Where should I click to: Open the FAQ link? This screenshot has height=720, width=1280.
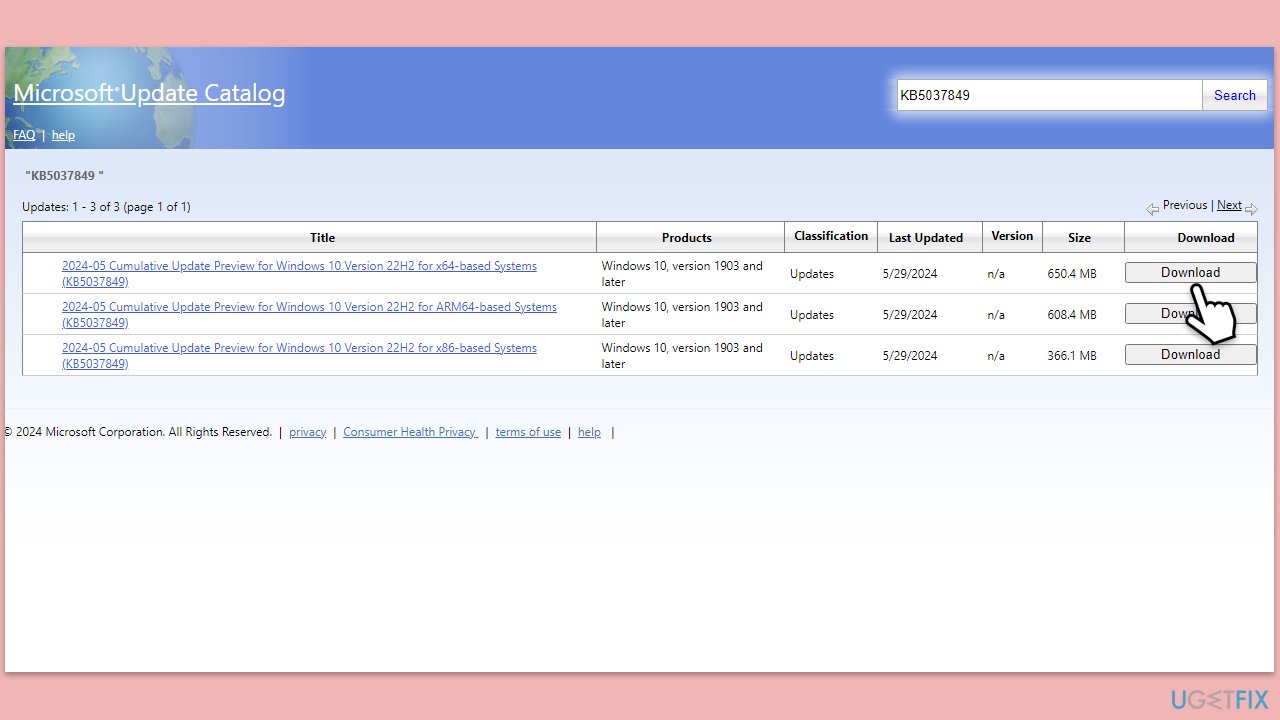coord(24,135)
